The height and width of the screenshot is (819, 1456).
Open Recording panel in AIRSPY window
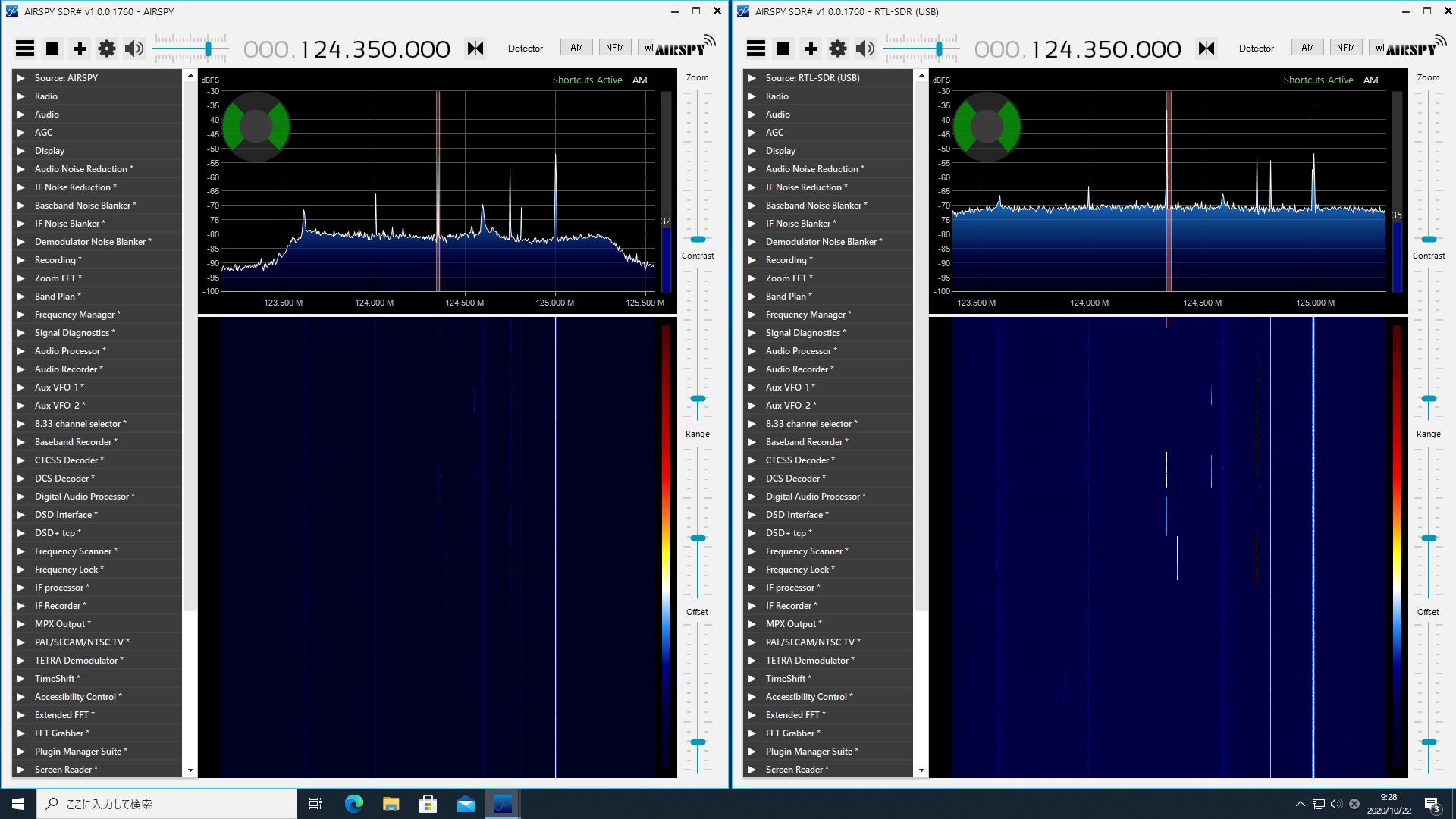pyautogui.click(x=97, y=260)
